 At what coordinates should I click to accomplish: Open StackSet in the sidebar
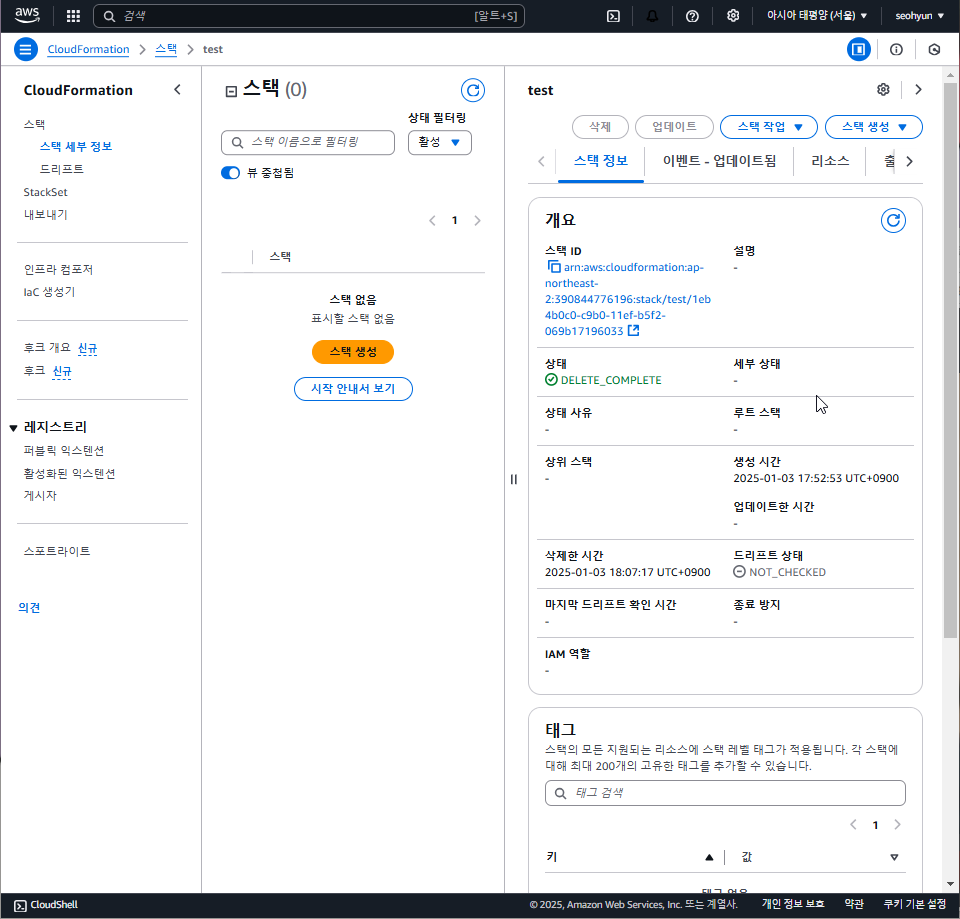[x=45, y=192]
